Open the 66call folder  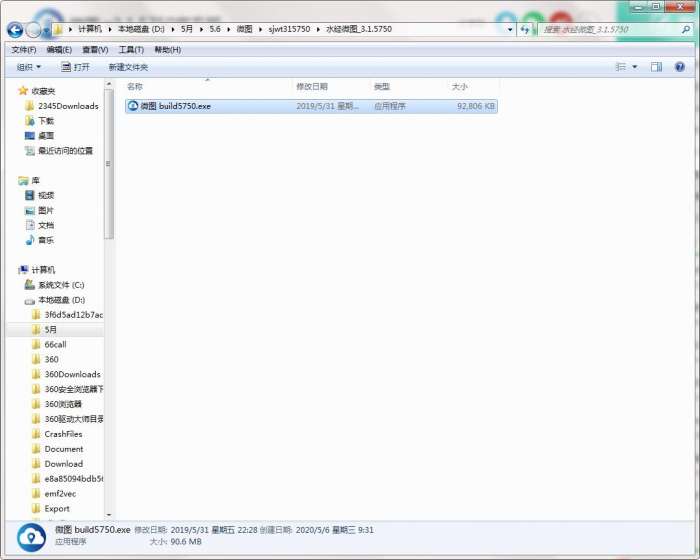click(x=49, y=345)
